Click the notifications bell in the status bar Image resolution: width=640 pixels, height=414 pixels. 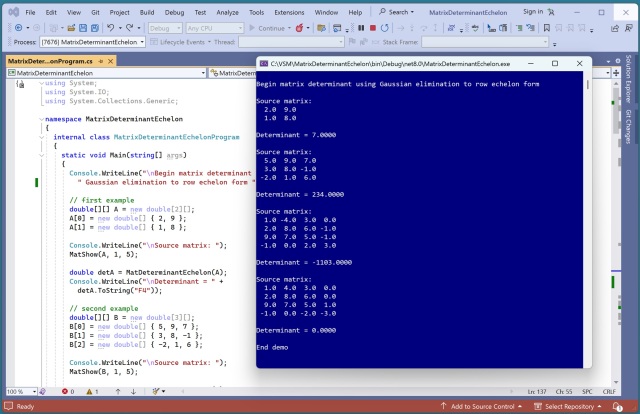pyautogui.click(x=617, y=406)
